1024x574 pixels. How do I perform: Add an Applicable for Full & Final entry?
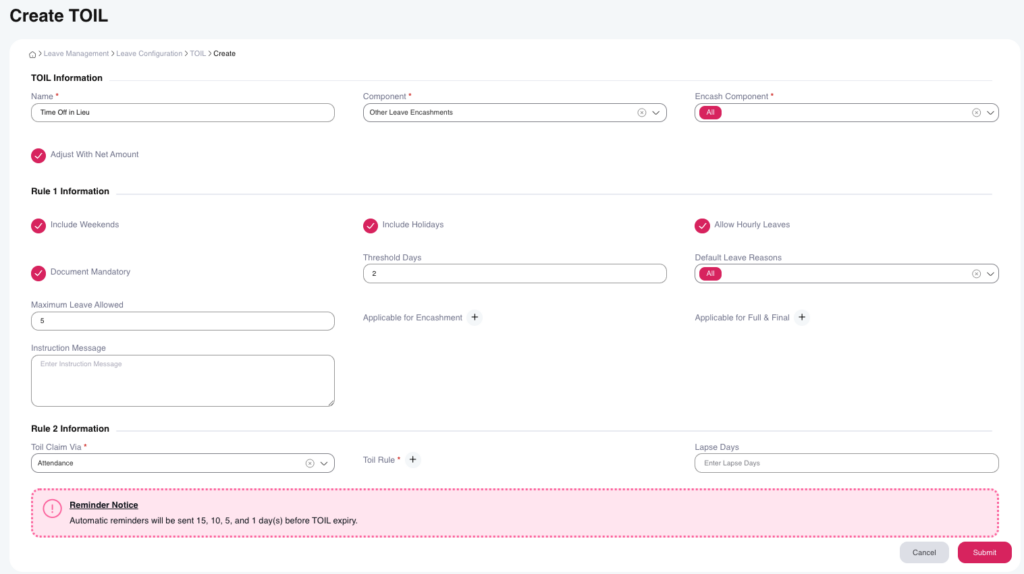[802, 317]
